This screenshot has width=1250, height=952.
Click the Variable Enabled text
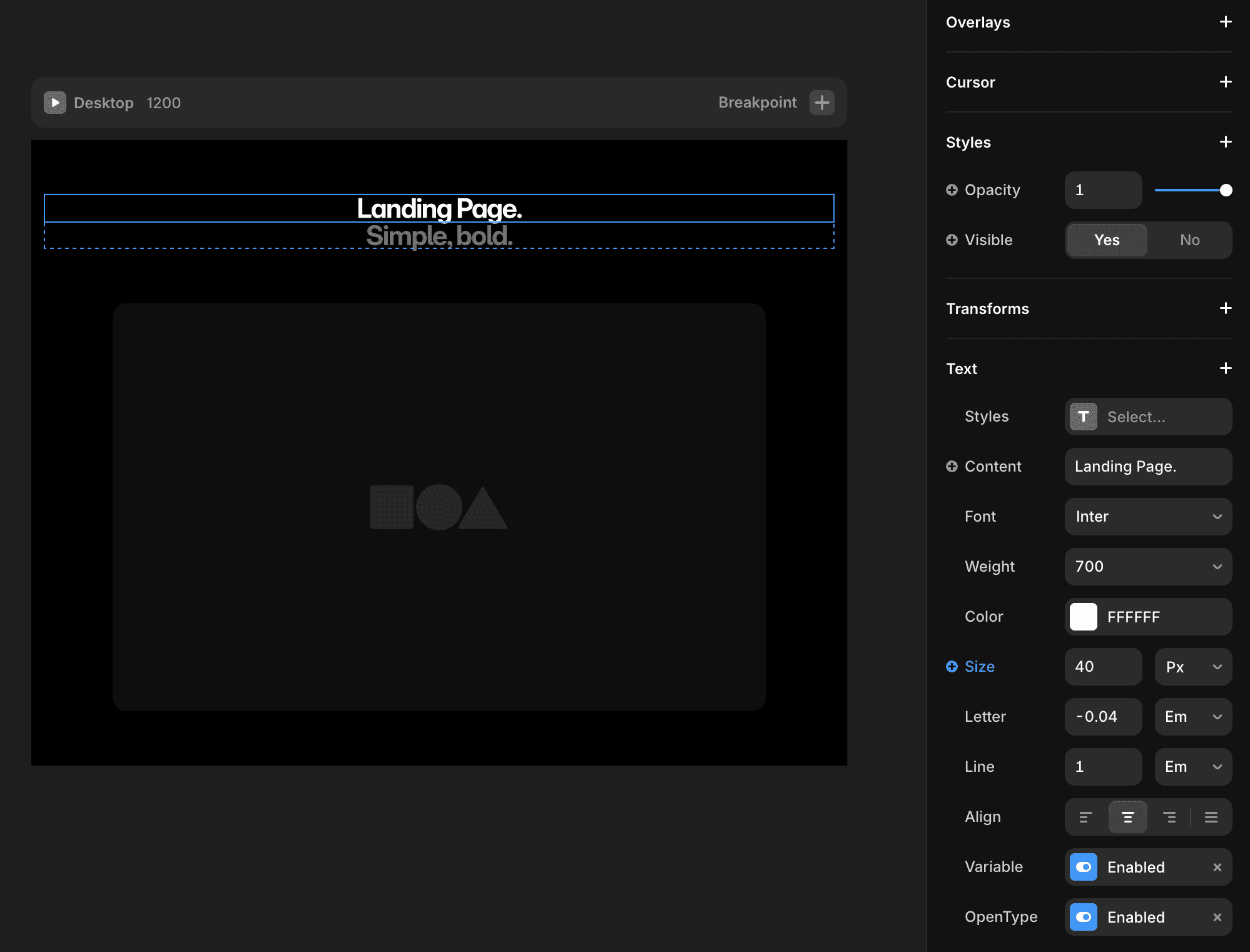click(1136, 867)
